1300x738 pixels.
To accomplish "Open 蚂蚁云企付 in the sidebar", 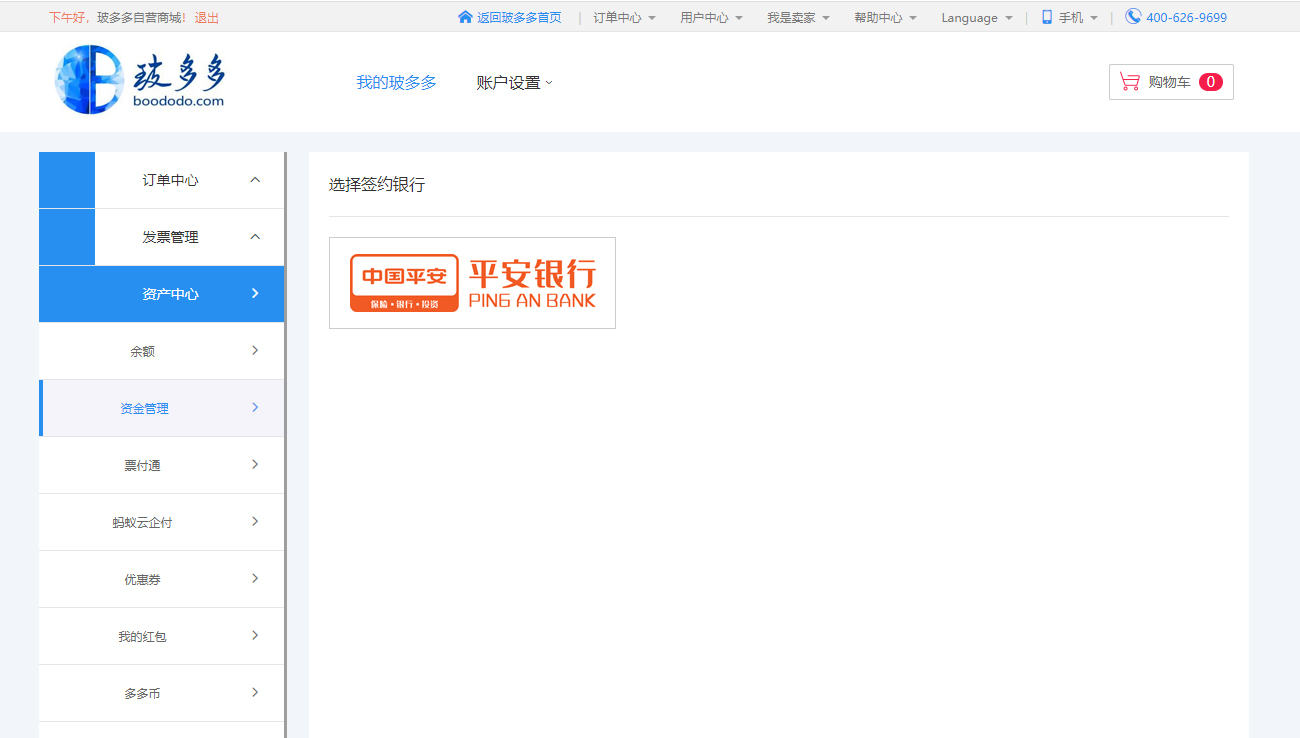I will pyautogui.click(x=161, y=522).
